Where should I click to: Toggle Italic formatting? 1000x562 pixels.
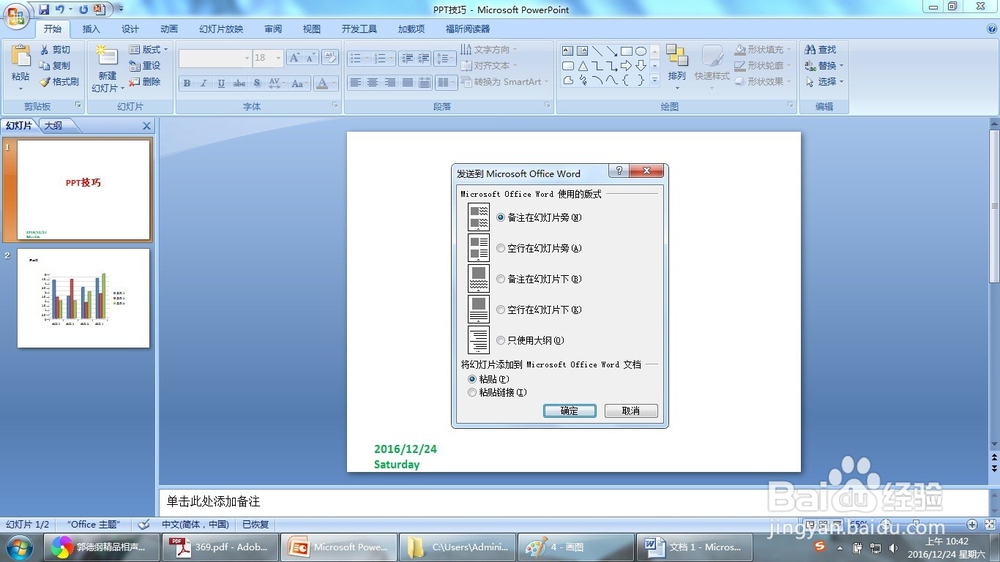[x=203, y=83]
